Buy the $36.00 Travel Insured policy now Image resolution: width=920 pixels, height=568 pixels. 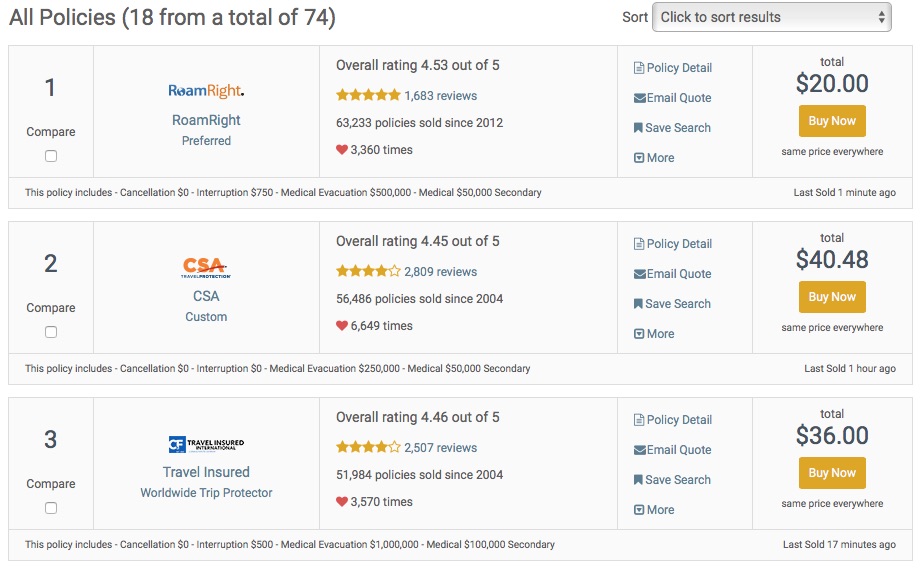pyautogui.click(x=832, y=473)
